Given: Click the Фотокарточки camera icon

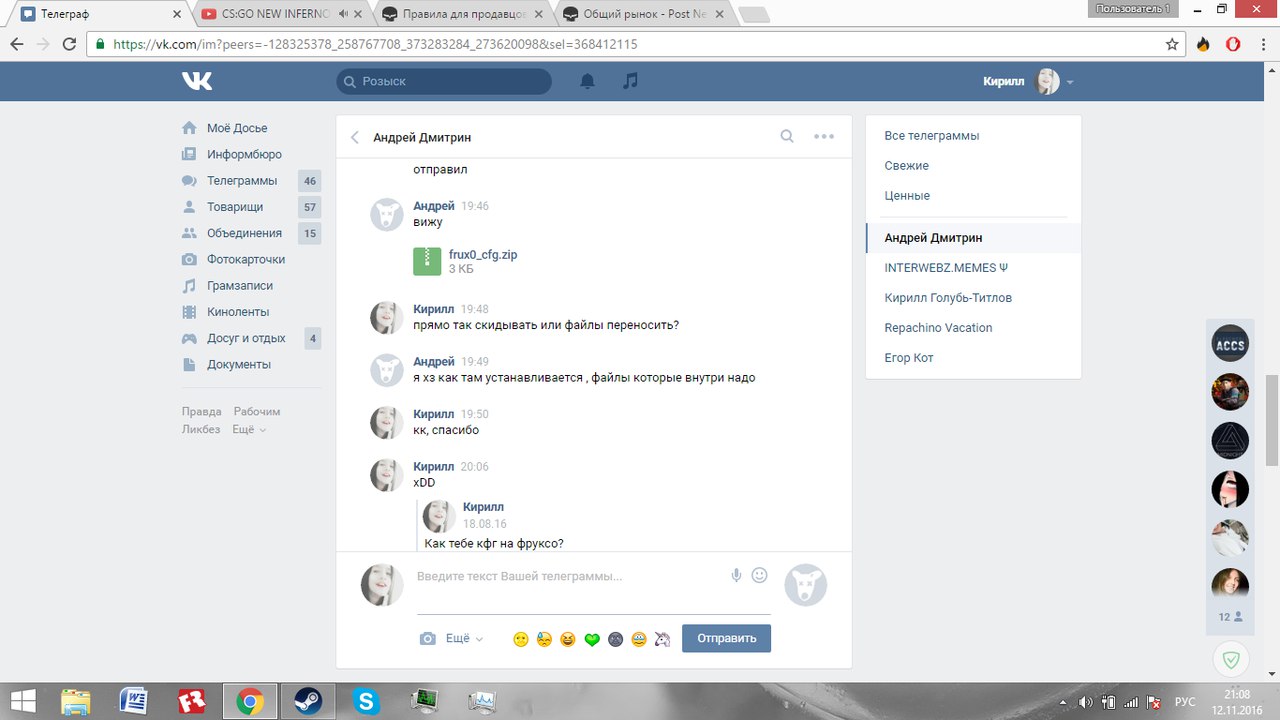Looking at the screenshot, I should tap(189, 259).
